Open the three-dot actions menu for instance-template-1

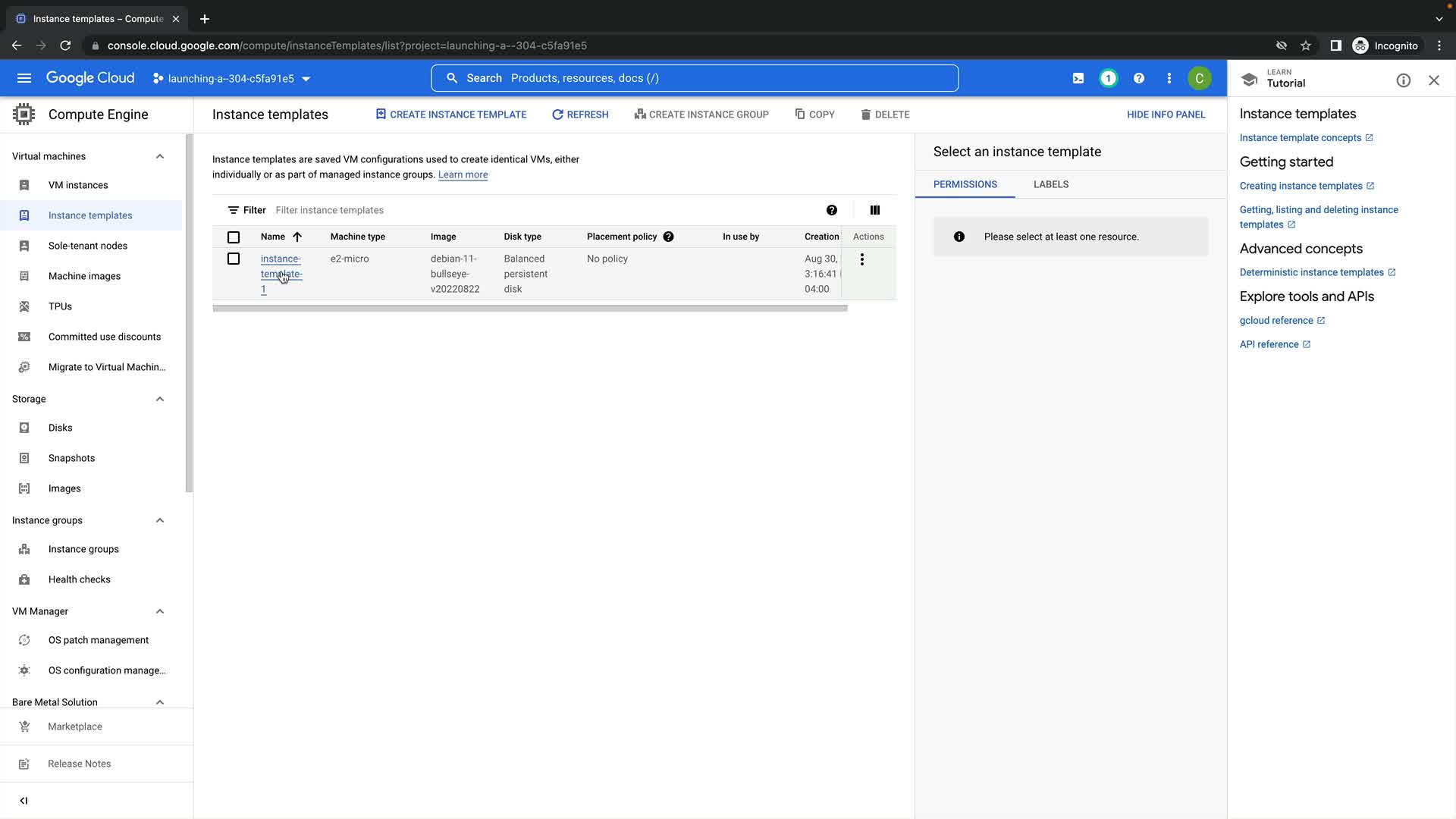coord(861,259)
